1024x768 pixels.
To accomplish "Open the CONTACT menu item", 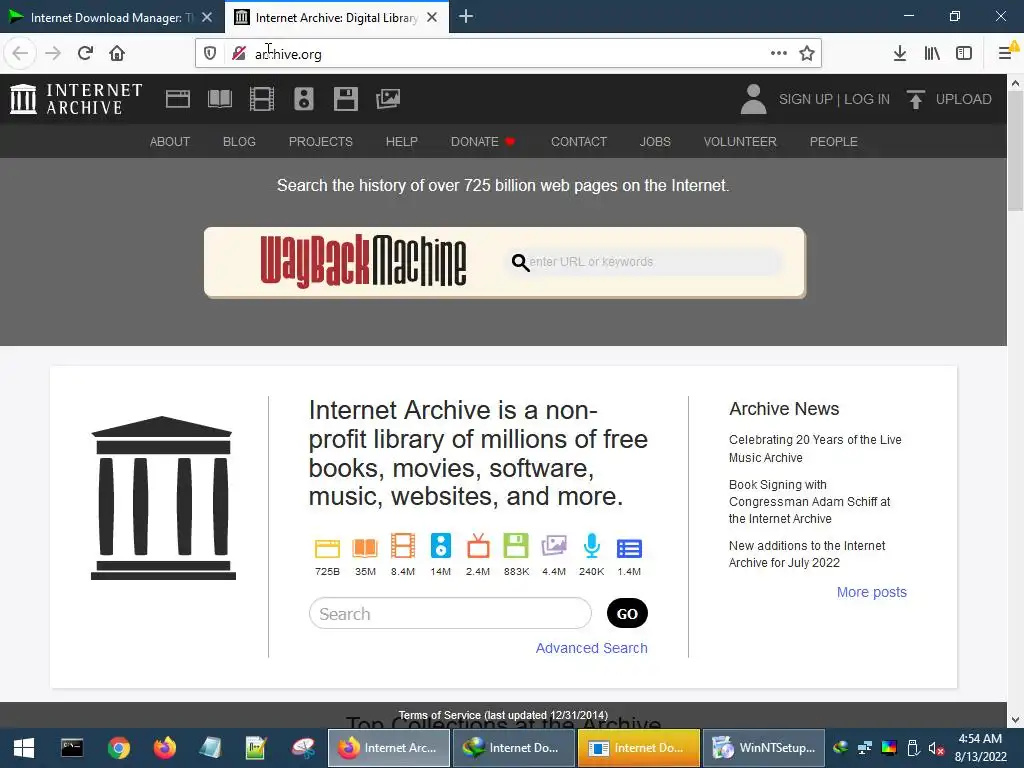I will point(579,142).
